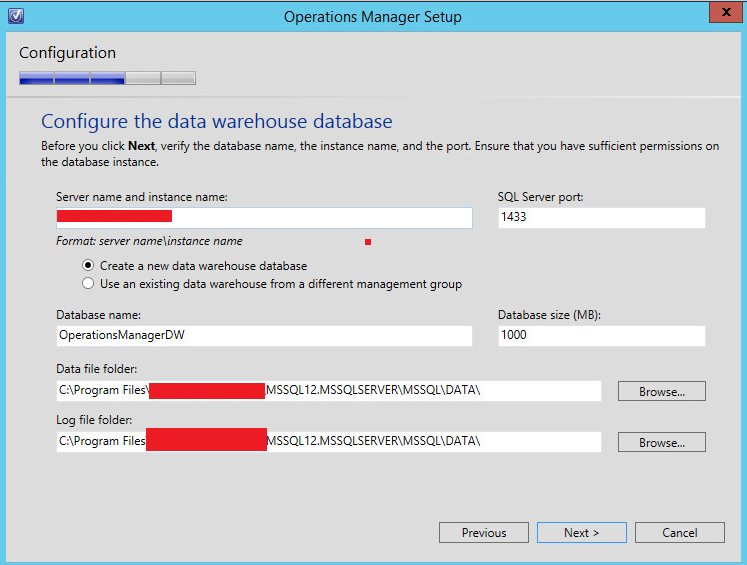Click the Database name label
The width and height of the screenshot is (747, 565).
(99, 315)
